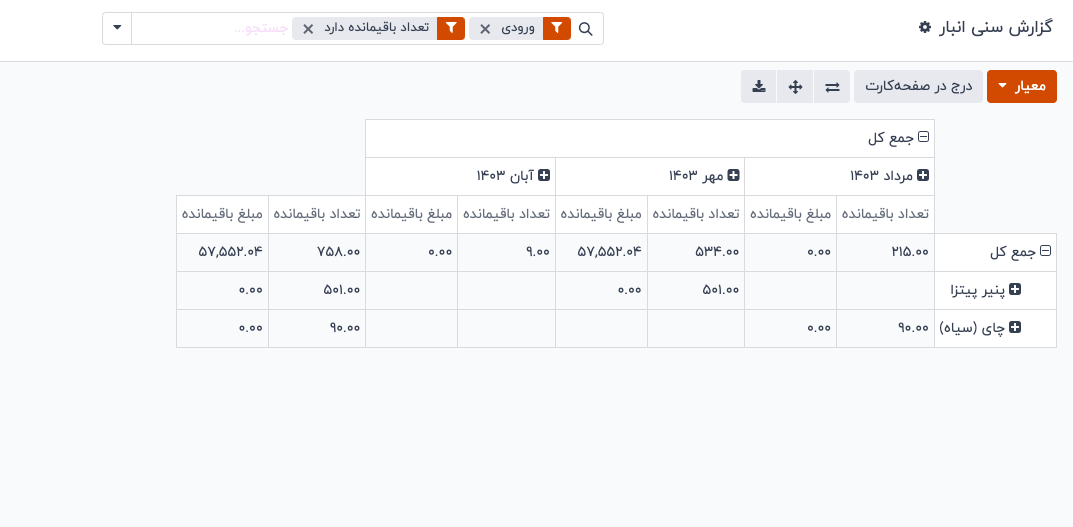This screenshot has width=1073, height=527.
Task: Click the 'درج در صفحه‌کارت' button
Action: point(918,87)
